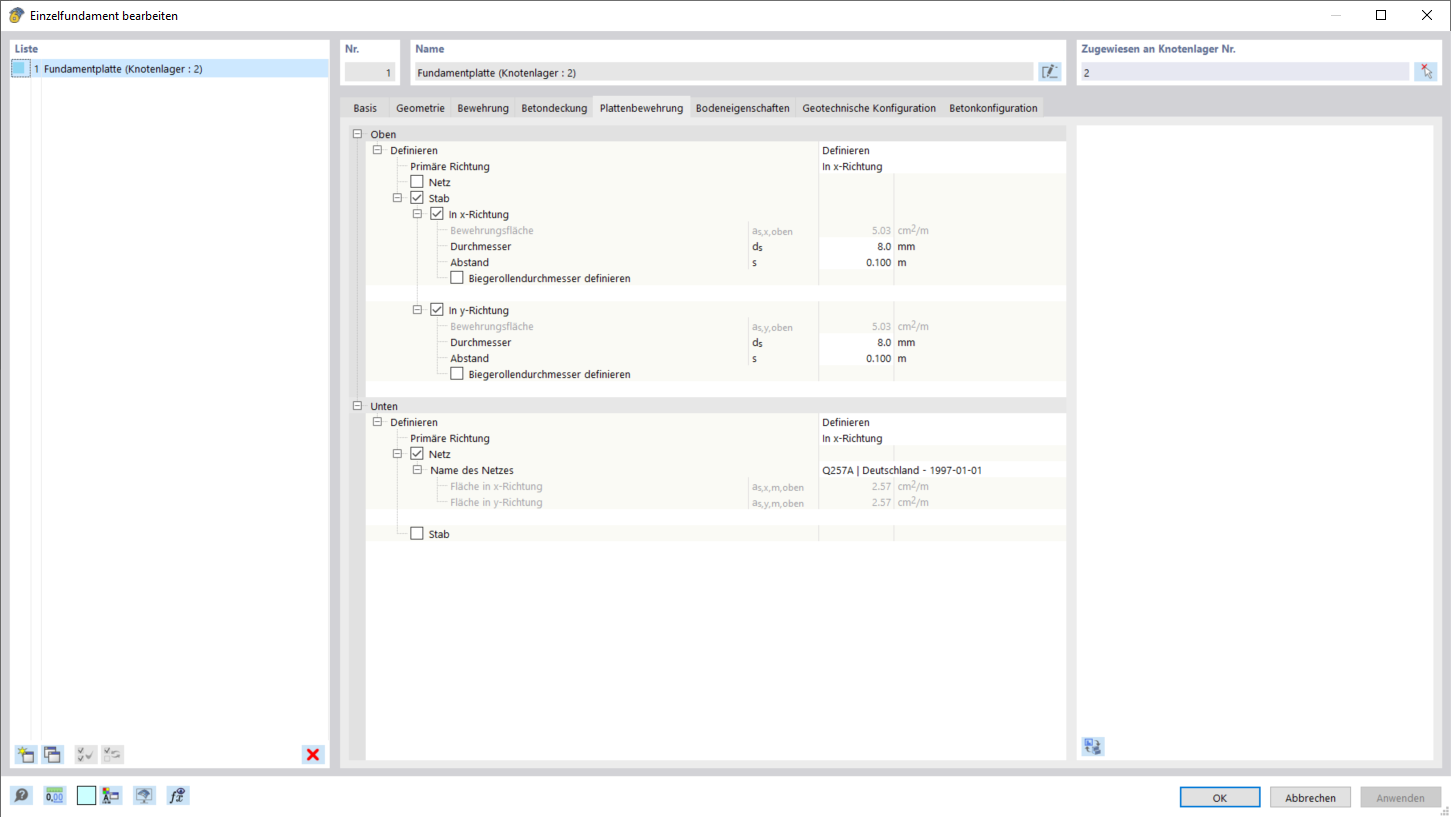Collapse the Unten section
Image resolution: width=1451 pixels, height=817 pixels.
pyautogui.click(x=357, y=406)
